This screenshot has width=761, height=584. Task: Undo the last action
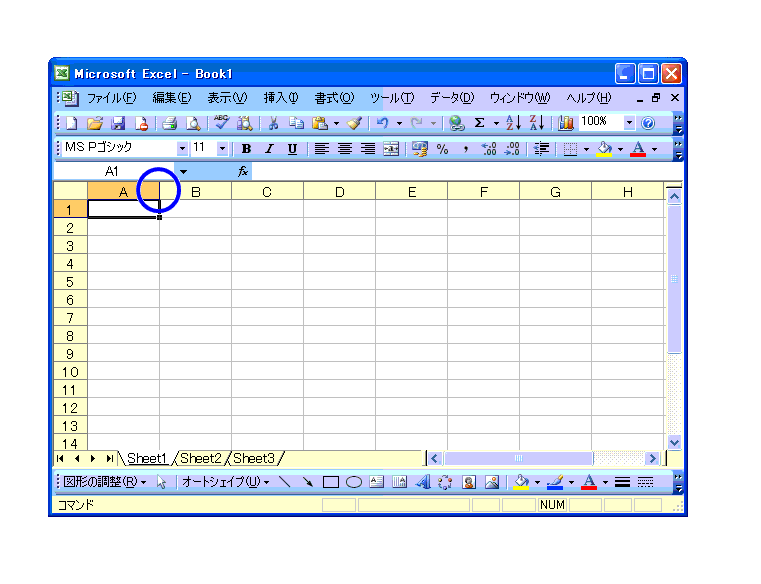[382, 123]
